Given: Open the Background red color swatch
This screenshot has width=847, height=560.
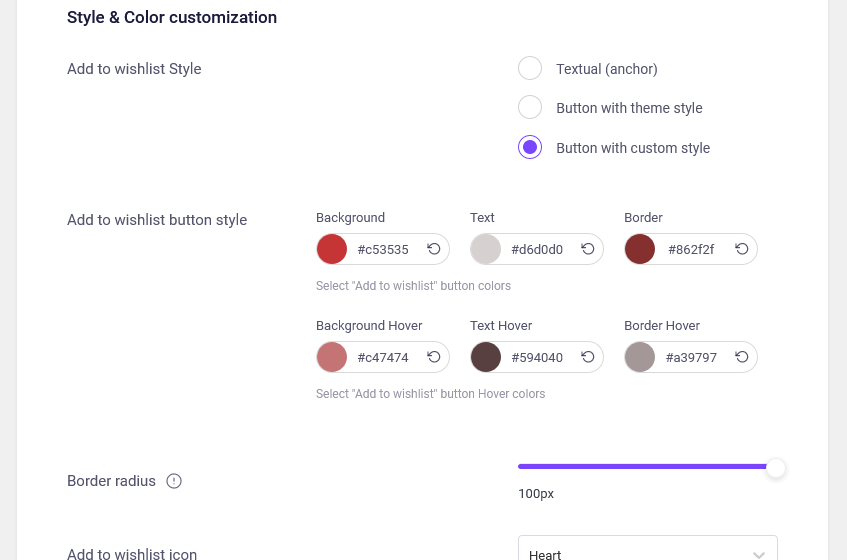Looking at the screenshot, I should [332, 249].
